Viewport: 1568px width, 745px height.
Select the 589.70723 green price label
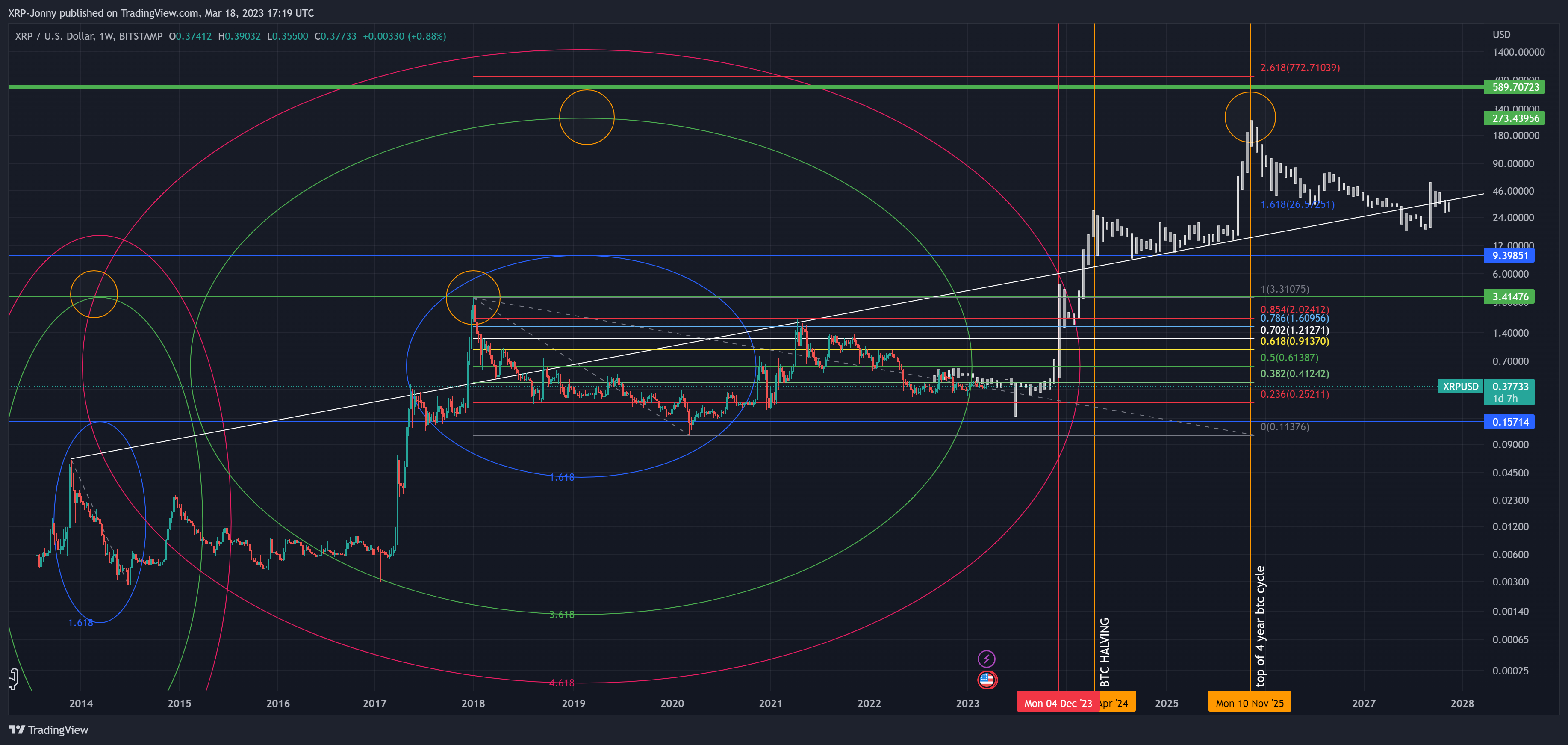click(1515, 87)
